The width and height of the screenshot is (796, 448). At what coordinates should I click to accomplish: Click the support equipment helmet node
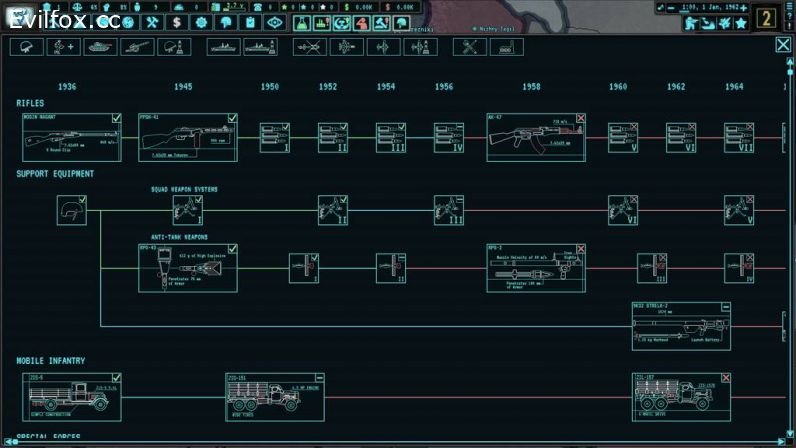68,210
